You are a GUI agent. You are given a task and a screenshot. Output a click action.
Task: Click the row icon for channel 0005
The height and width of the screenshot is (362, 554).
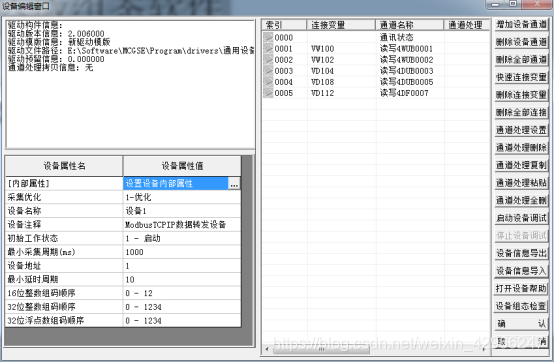(x=268, y=93)
